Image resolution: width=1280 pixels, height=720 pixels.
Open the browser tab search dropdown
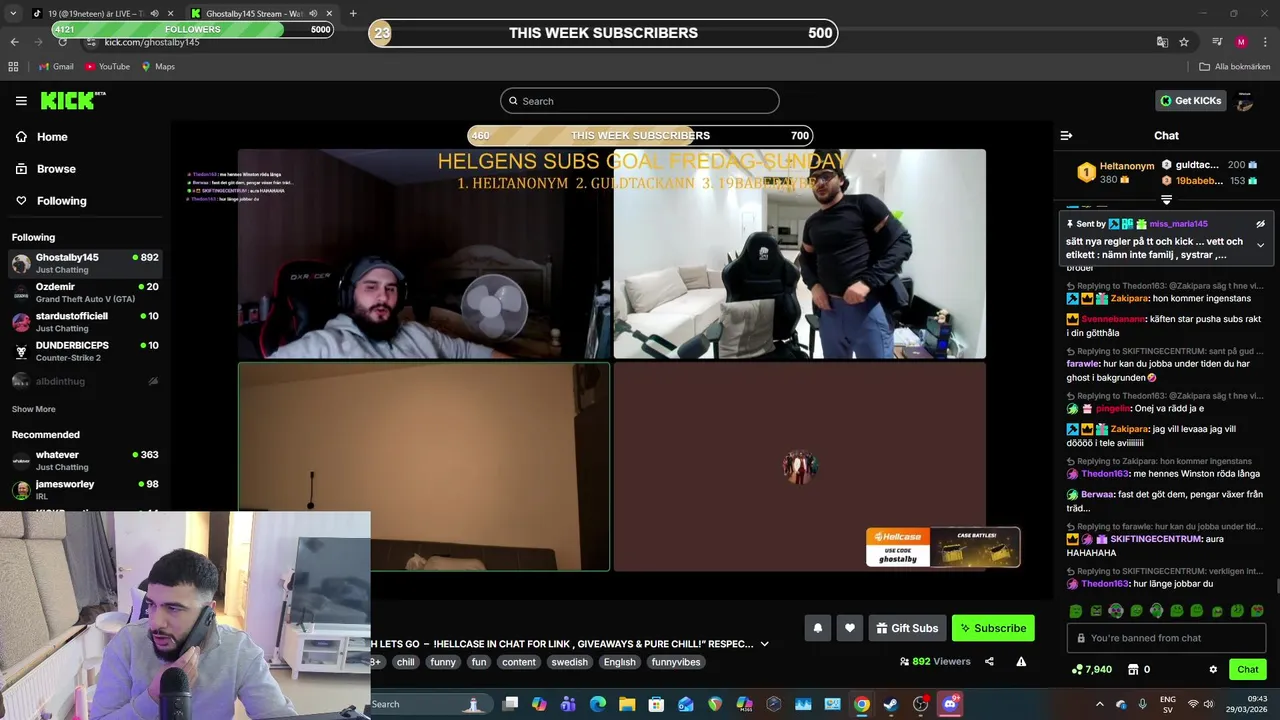[x=13, y=13]
